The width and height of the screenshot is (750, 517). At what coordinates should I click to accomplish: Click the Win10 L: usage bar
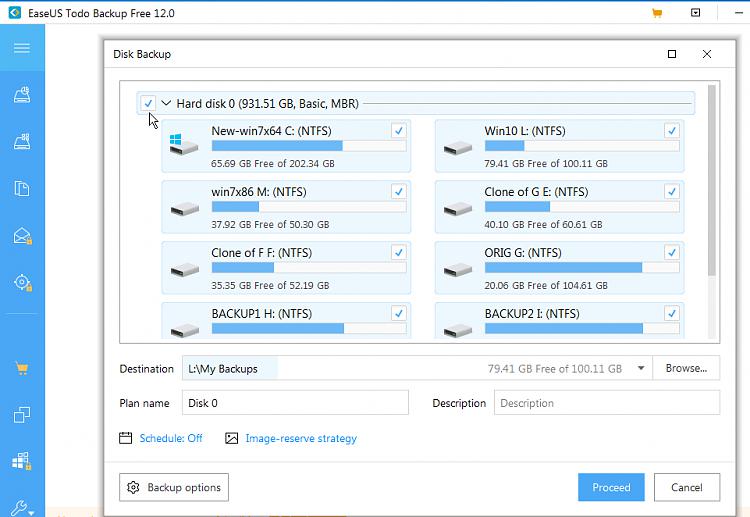(x=582, y=145)
